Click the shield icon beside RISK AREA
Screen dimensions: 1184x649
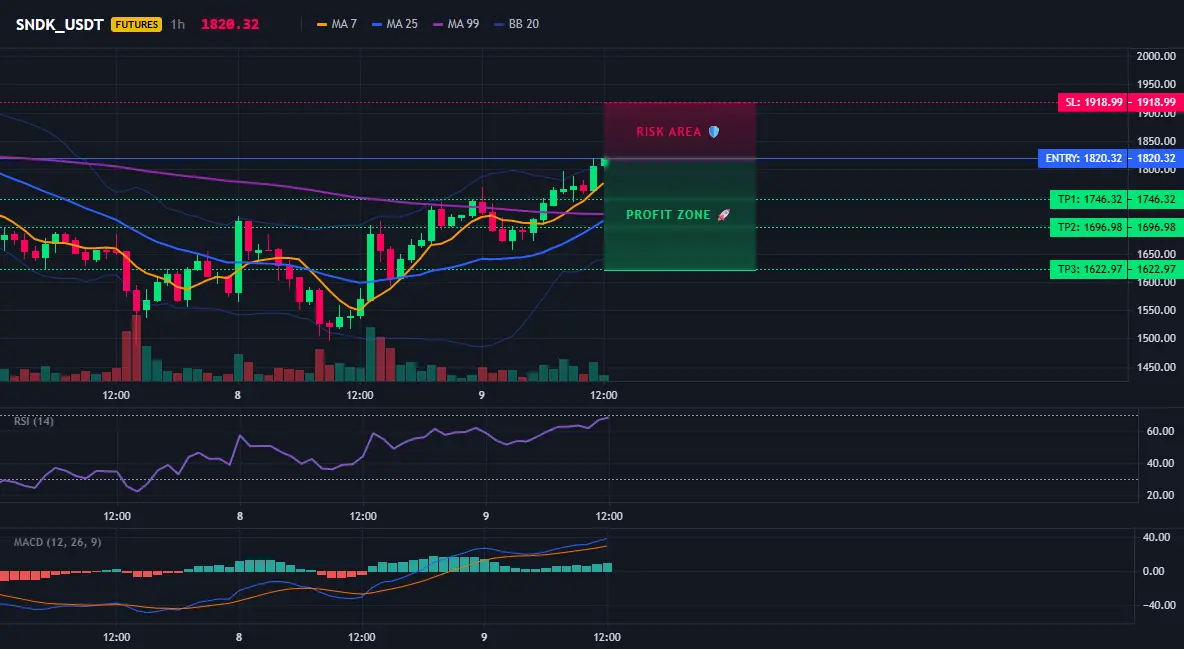coord(714,131)
